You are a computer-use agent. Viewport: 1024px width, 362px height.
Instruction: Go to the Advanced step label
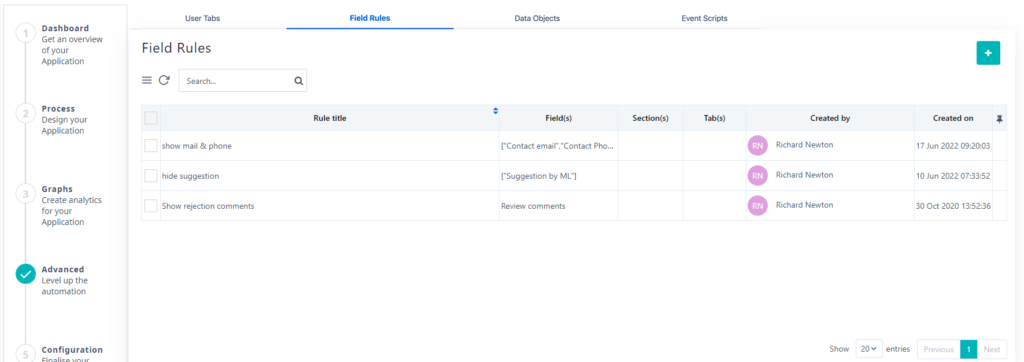coord(63,269)
